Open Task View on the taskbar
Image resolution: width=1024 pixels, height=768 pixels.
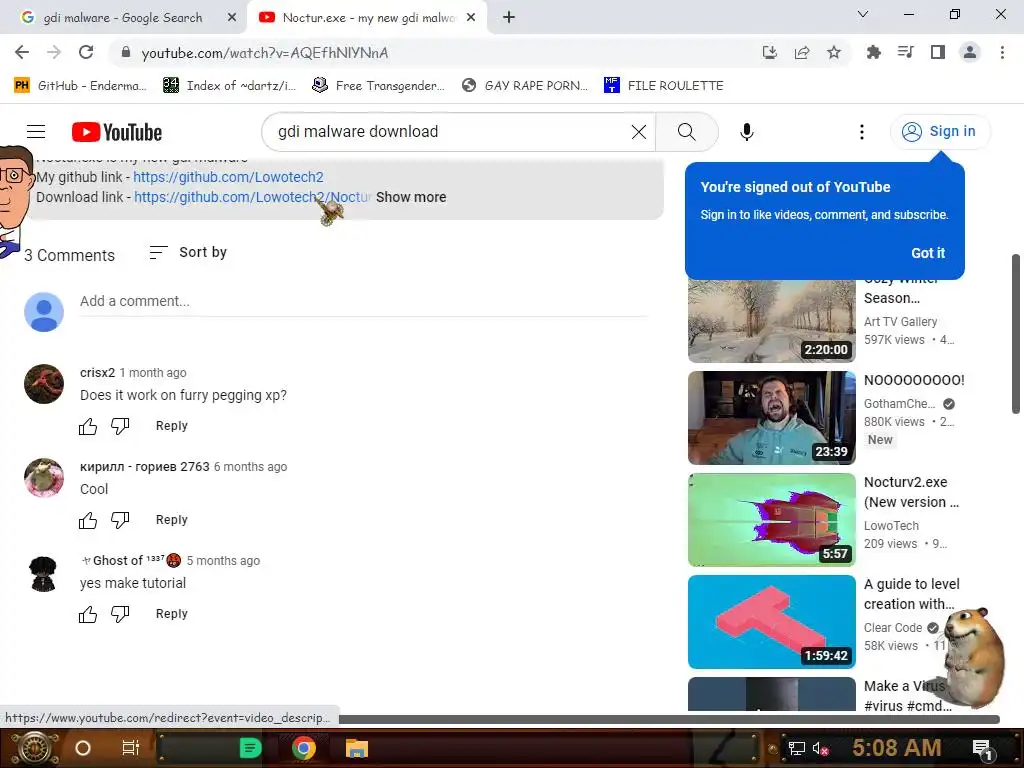click(x=131, y=748)
